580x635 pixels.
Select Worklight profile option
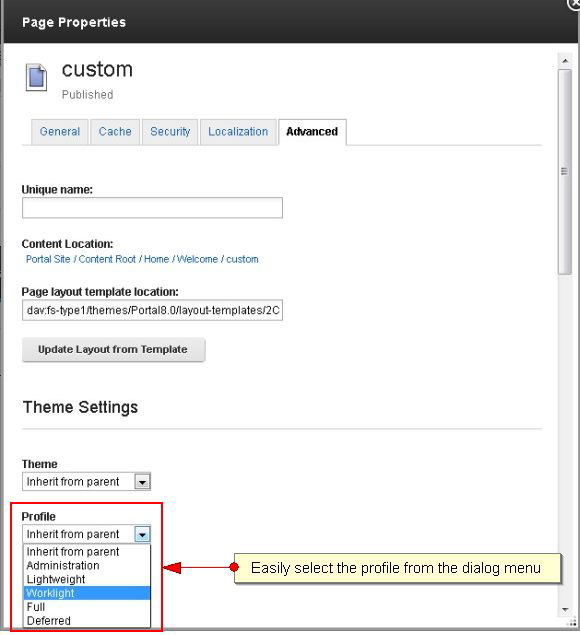click(x=87, y=593)
